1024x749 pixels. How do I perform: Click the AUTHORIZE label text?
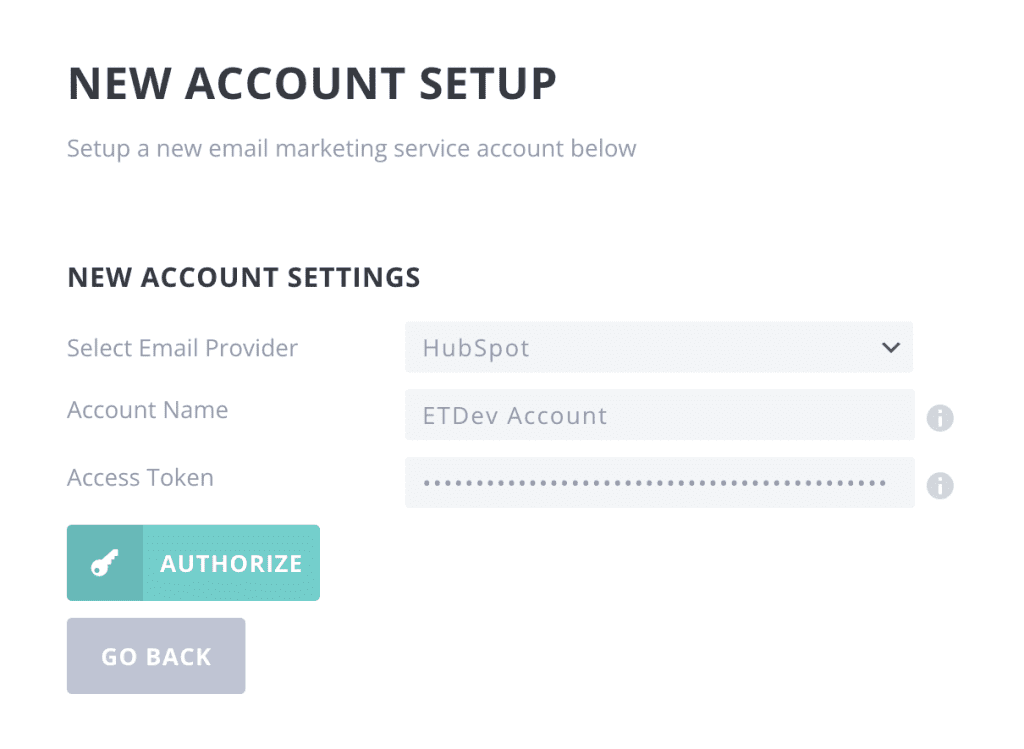tap(231, 564)
